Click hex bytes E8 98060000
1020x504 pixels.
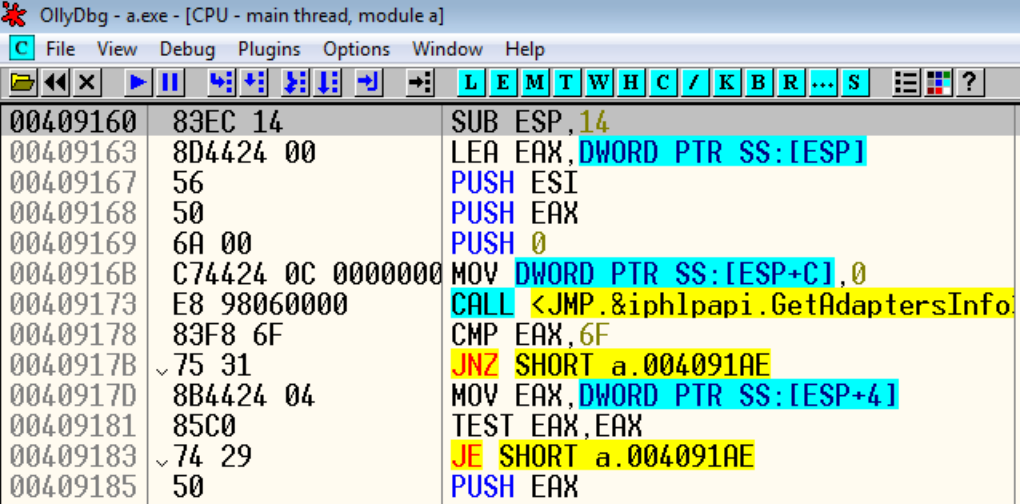coord(260,304)
